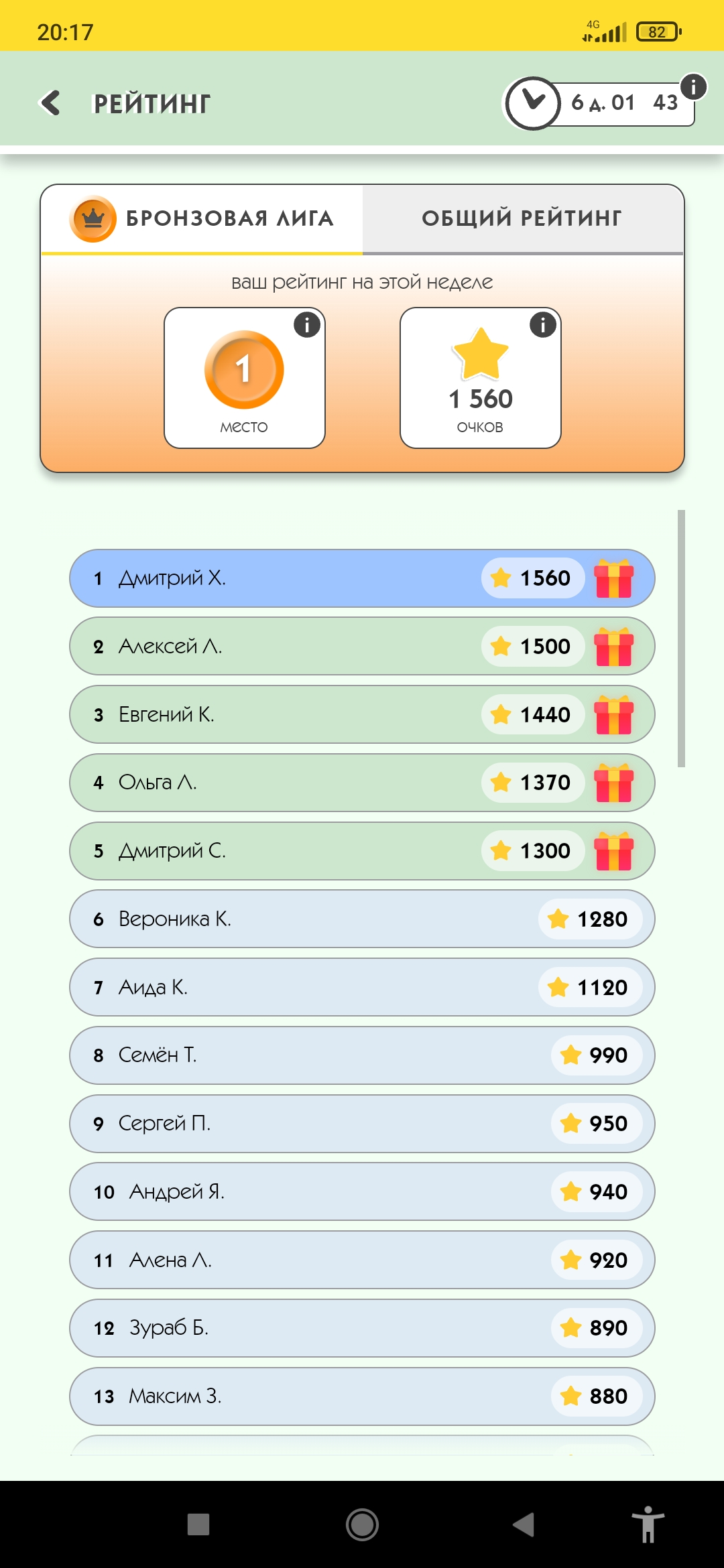Viewport: 724px width, 1568px height.
Task: Tap the orange first place medal
Action: [244, 369]
